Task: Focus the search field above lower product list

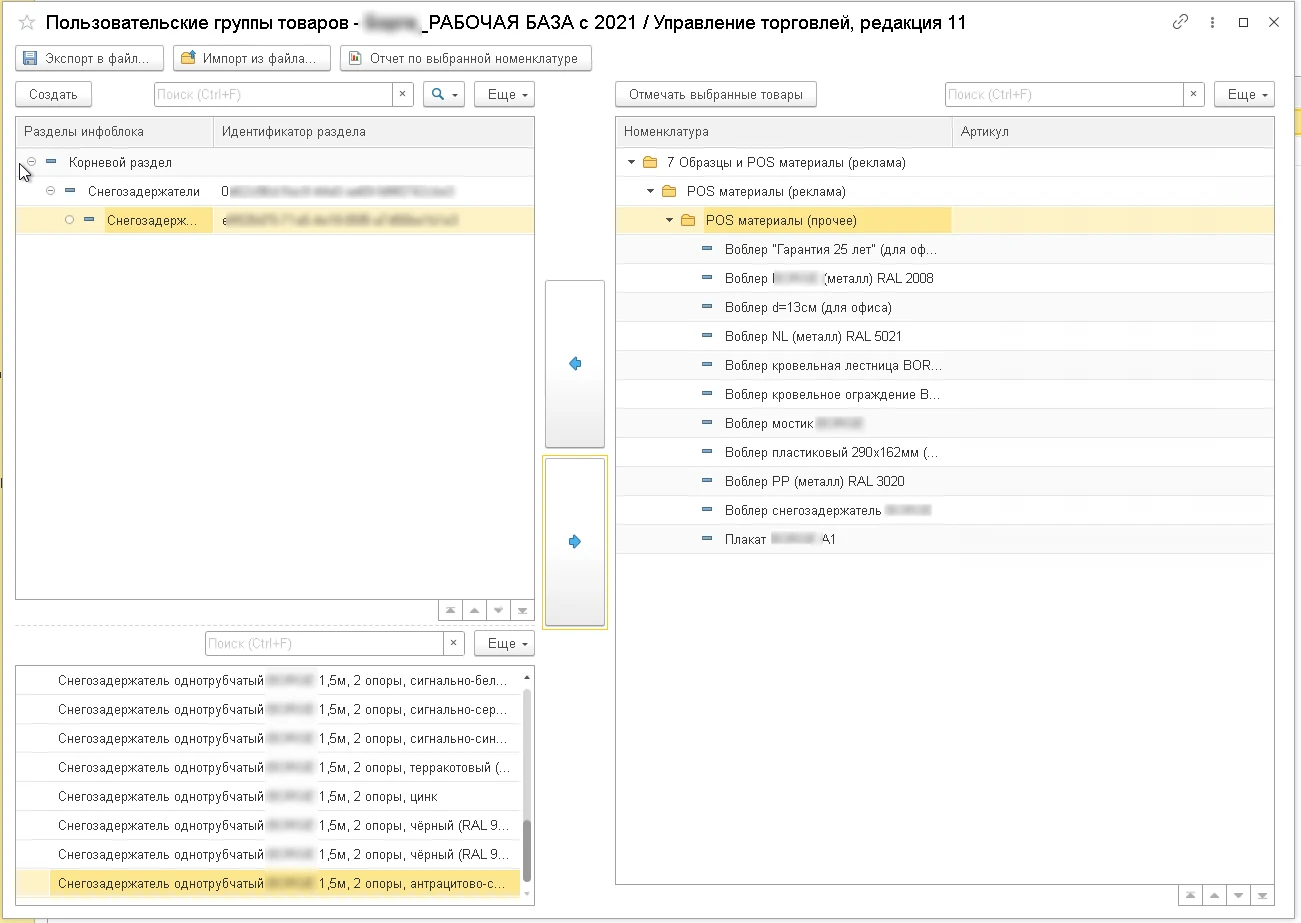Action: (324, 643)
